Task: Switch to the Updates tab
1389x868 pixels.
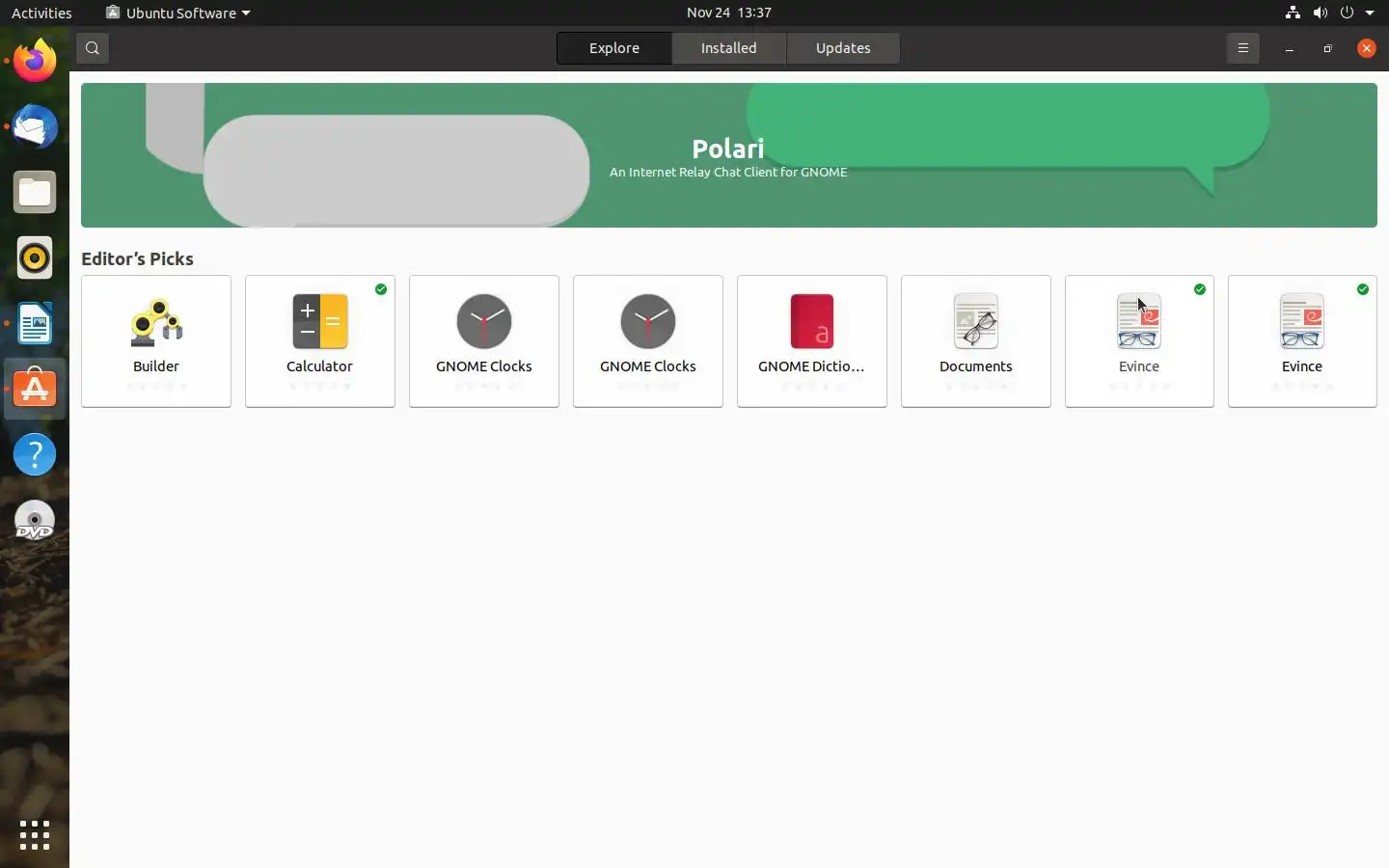Action: (843, 48)
